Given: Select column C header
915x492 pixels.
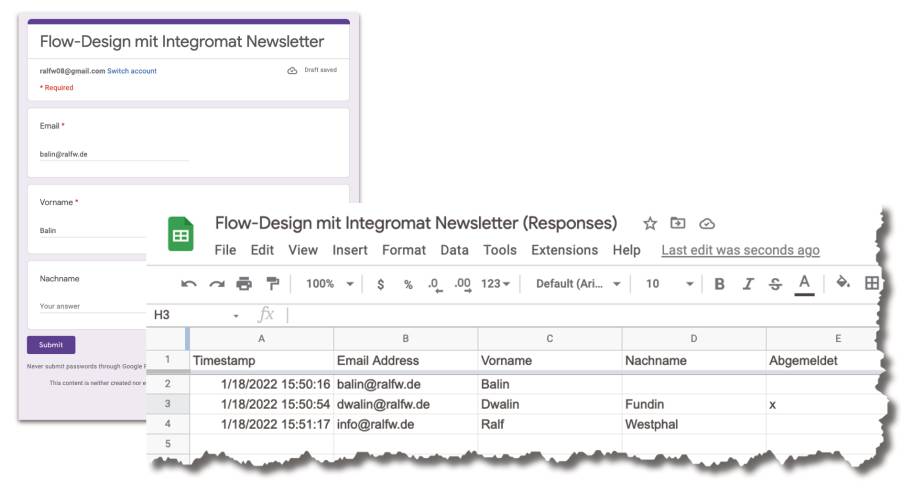Looking at the screenshot, I should coord(550,339).
